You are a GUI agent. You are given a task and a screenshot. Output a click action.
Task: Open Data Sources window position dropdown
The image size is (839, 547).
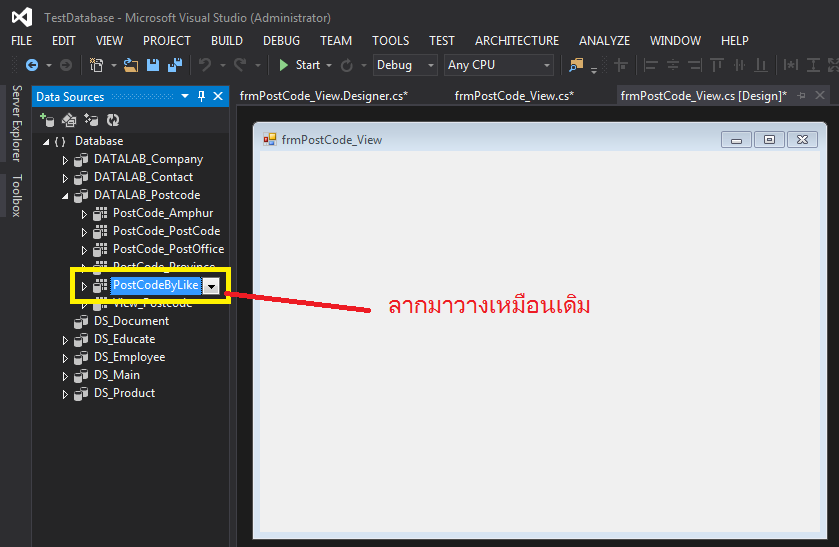coord(185,96)
